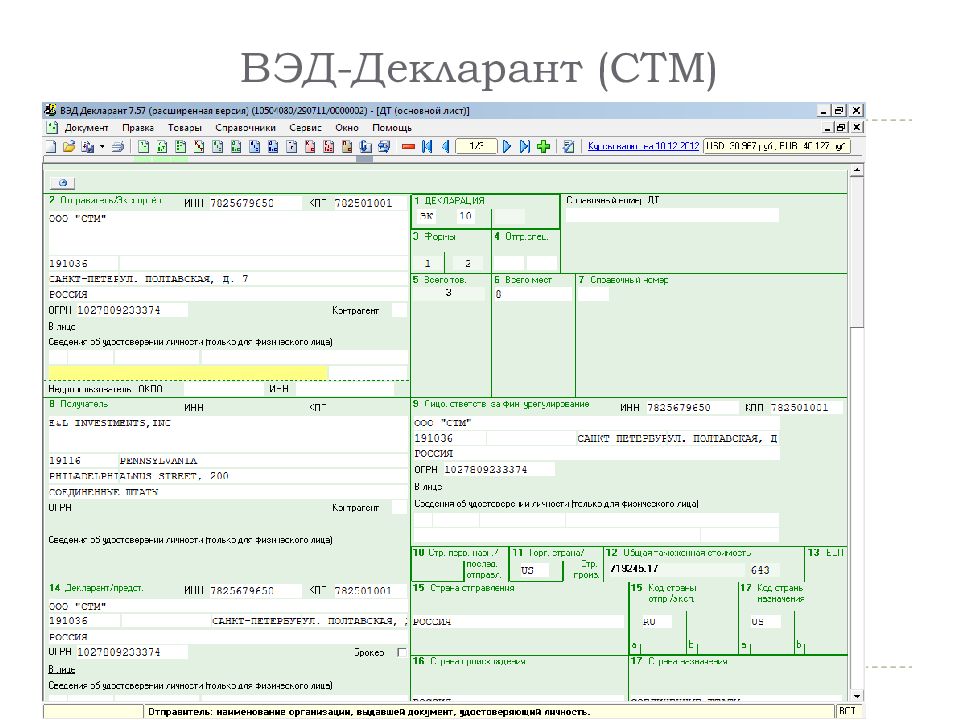Click the brown sheet icon in the toolbar

pyautogui.click(x=347, y=146)
